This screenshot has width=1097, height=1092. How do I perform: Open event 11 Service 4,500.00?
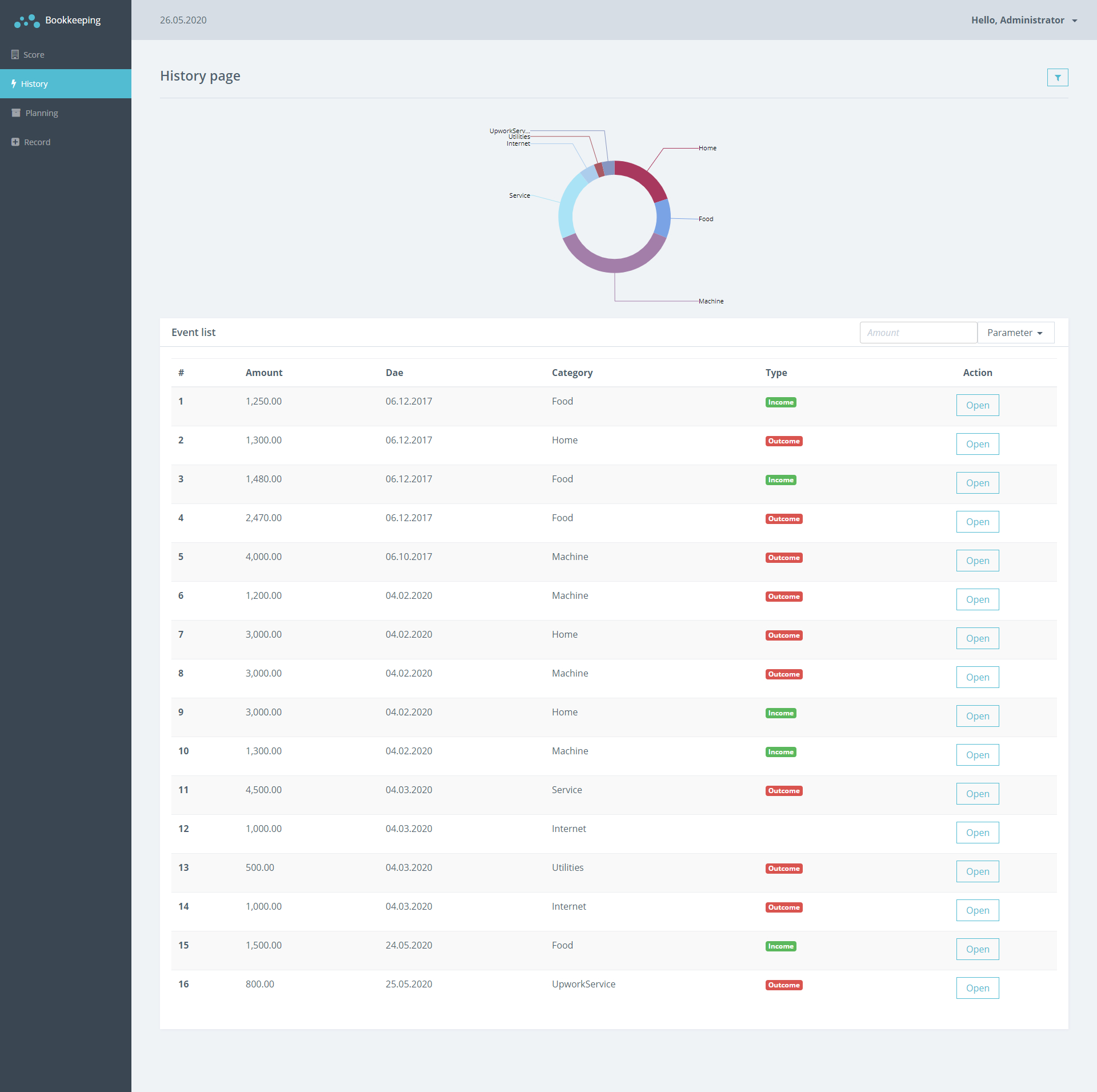[977, 794]
